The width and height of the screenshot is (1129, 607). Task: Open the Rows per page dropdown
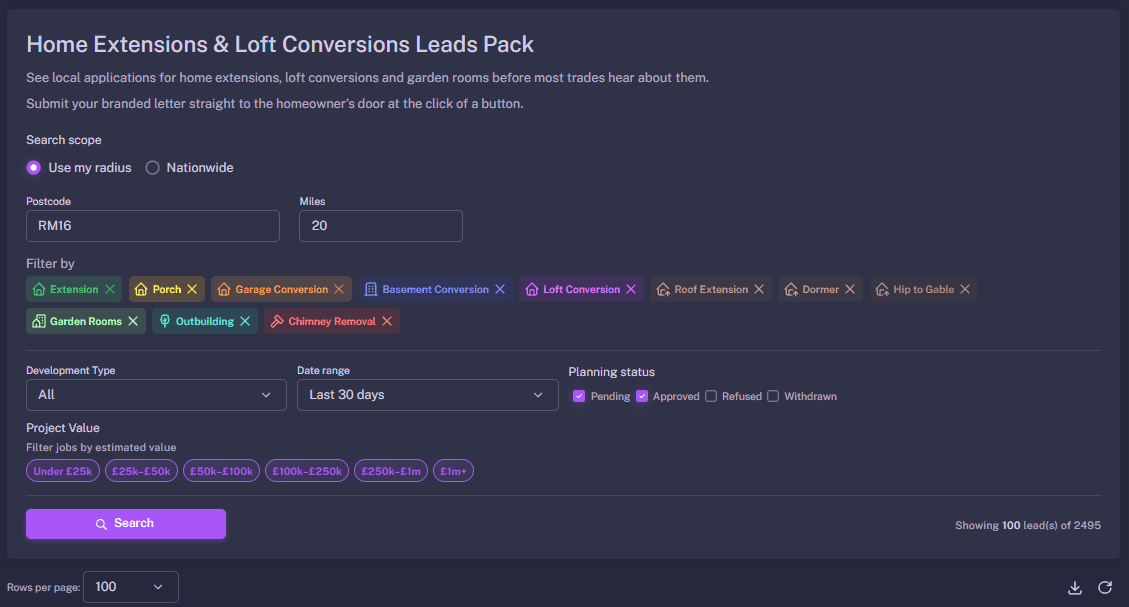130,587
